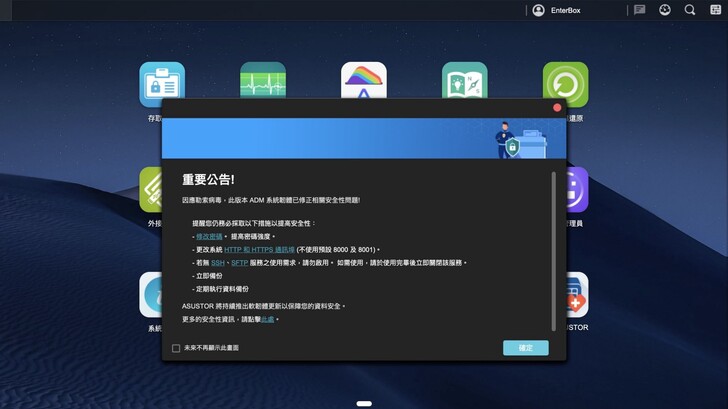The height and width of the screenshot is (409, 728).
Task: Open the Access Control app icon
Action: coord(161,83)
